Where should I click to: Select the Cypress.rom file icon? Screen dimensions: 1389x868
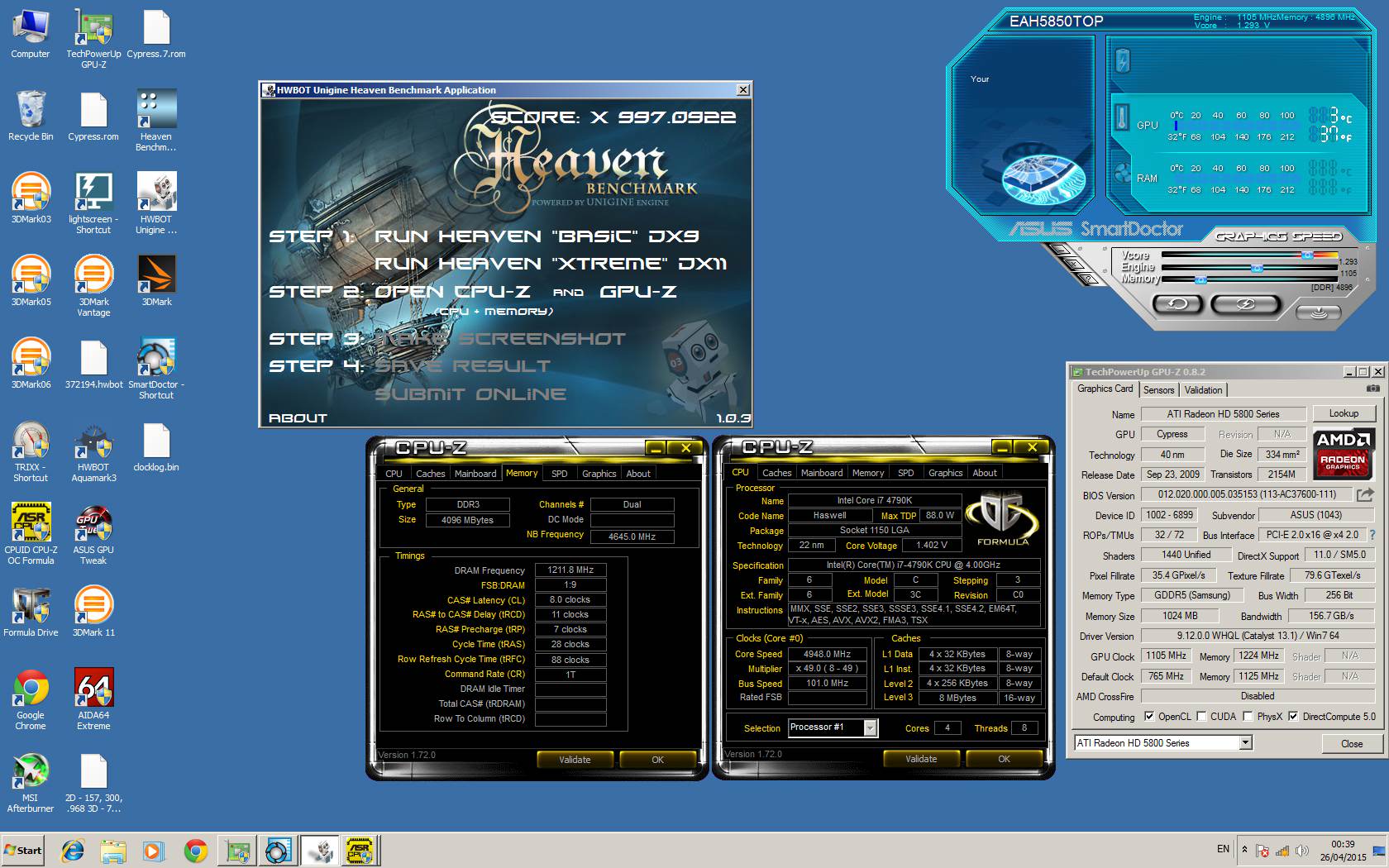[93, 117]
